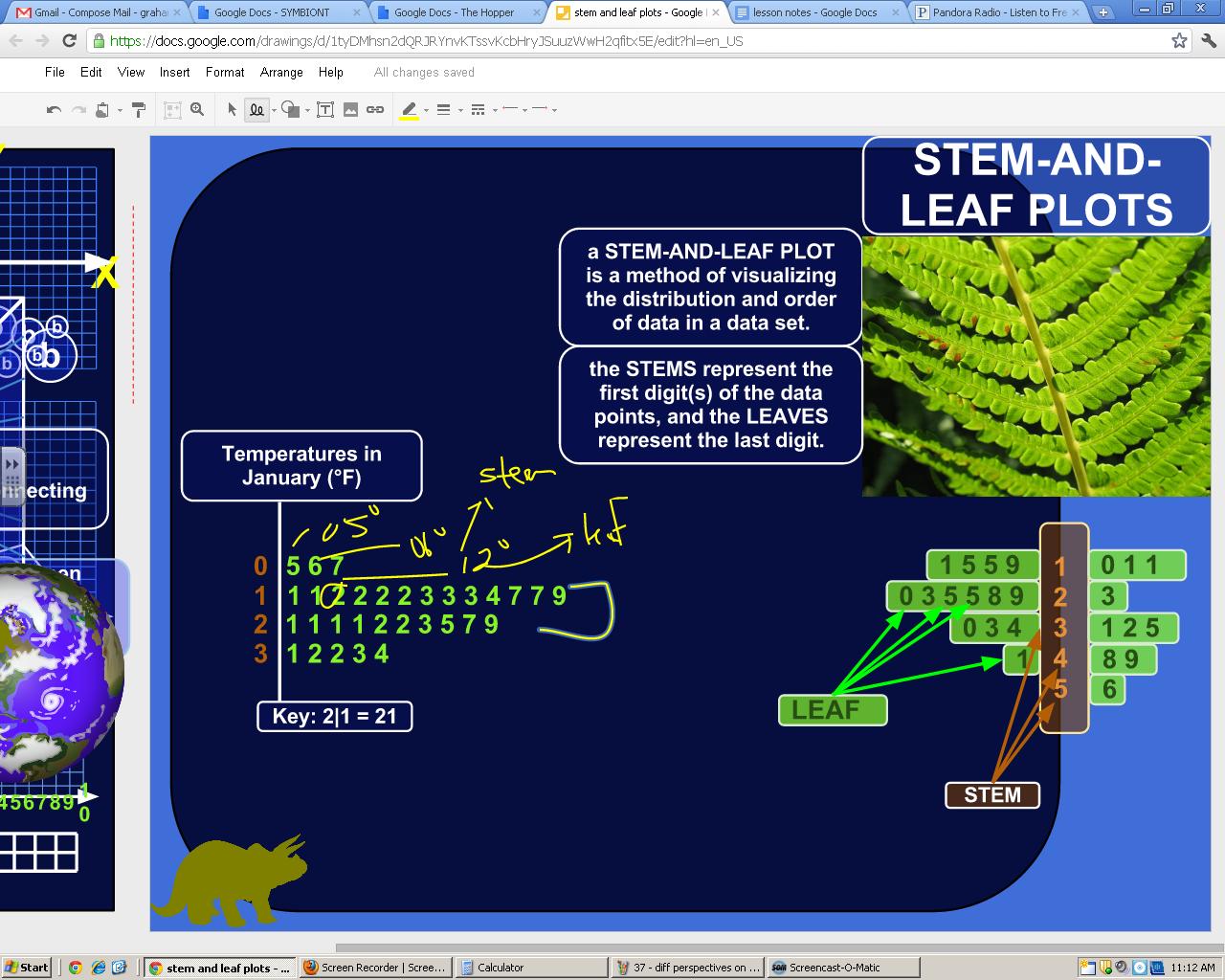Open the Format menu

click(x=225, y=72)
